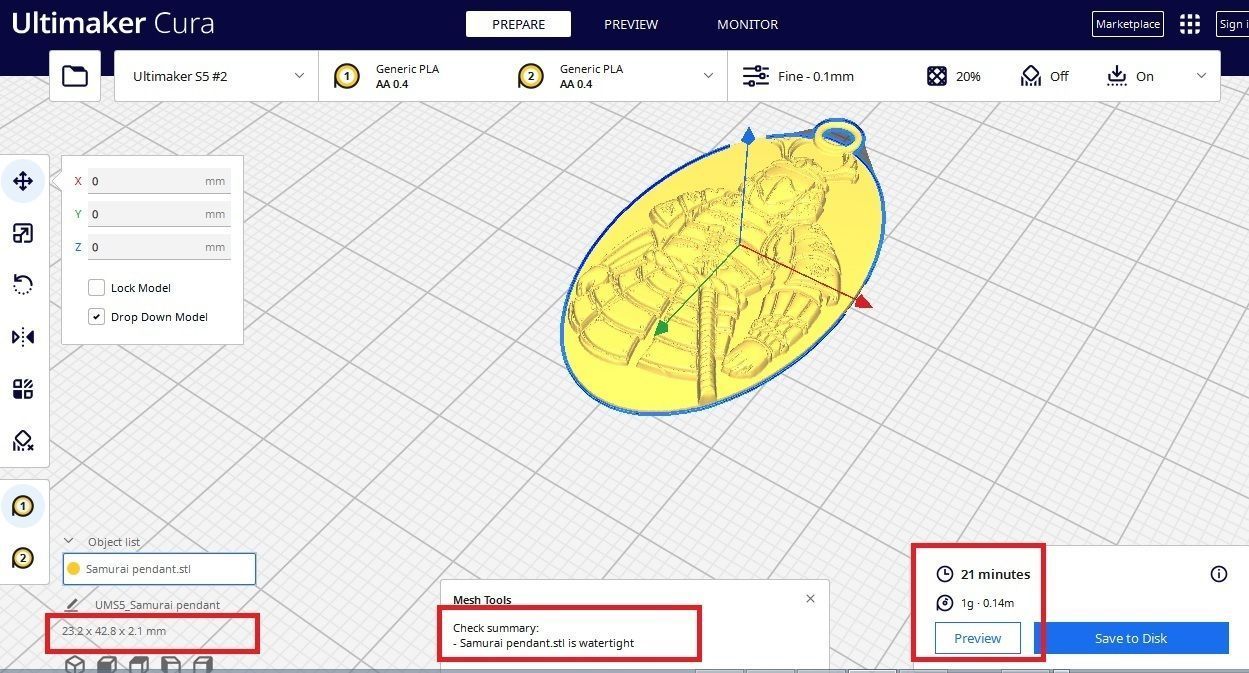This screenshot has height=673, width=1249.
Task: Click Save to Disk
Action: click(x=1131, y=638)
